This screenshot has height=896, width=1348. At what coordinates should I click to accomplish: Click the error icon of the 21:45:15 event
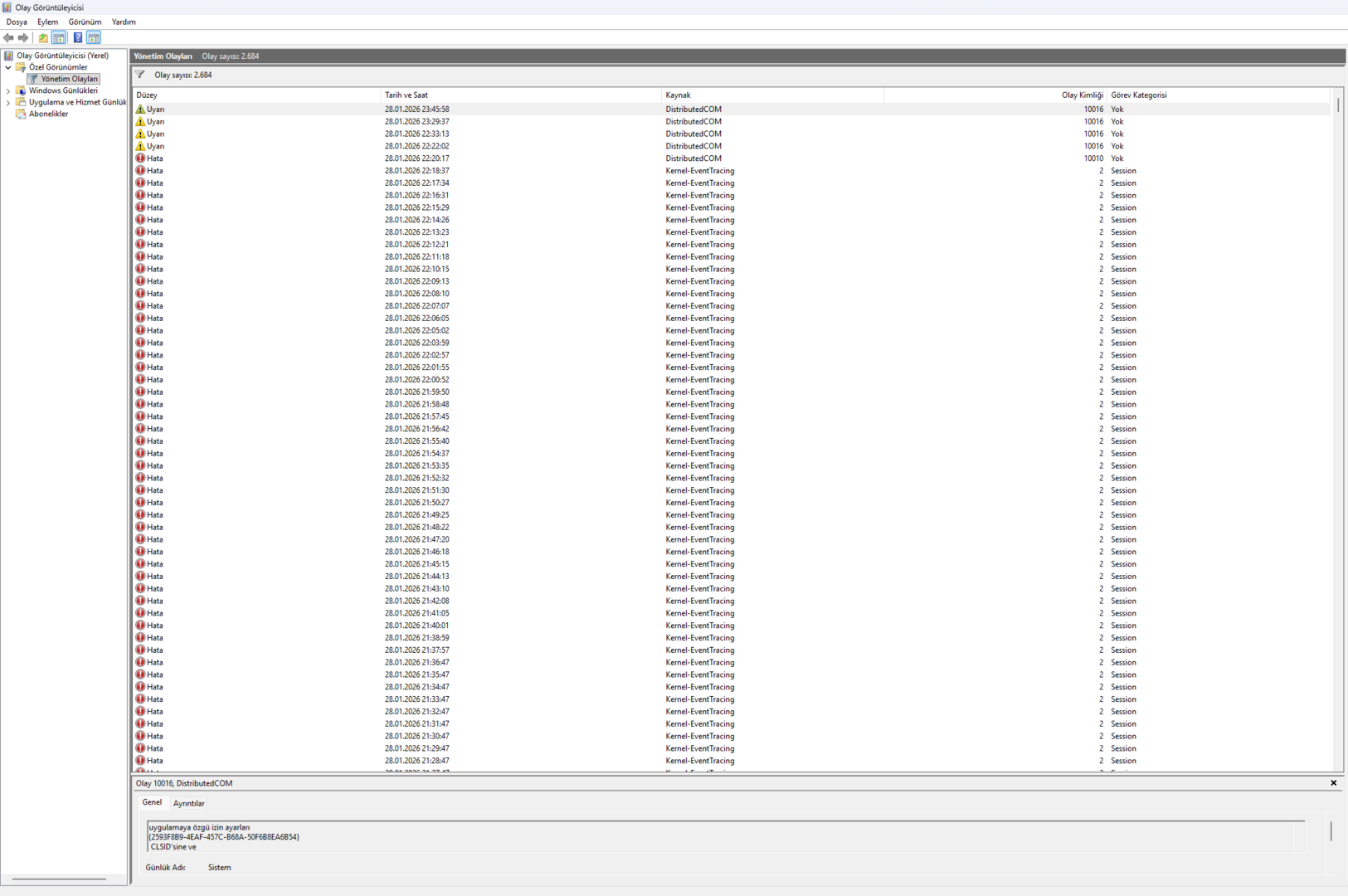[x=140, y=564]
